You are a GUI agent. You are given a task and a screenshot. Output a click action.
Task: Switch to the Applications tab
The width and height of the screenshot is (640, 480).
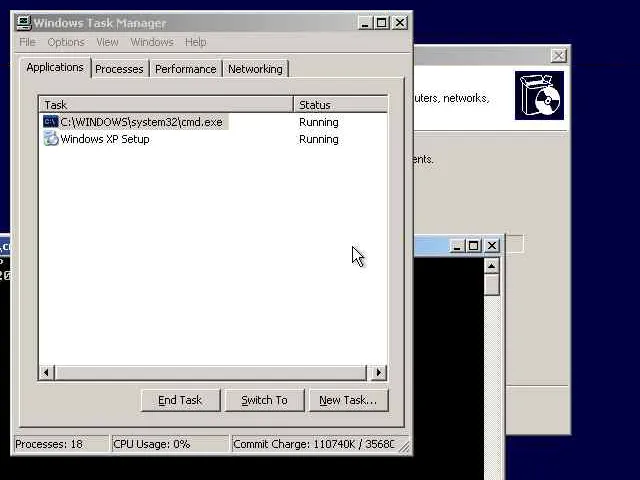(x=55, y=67)
